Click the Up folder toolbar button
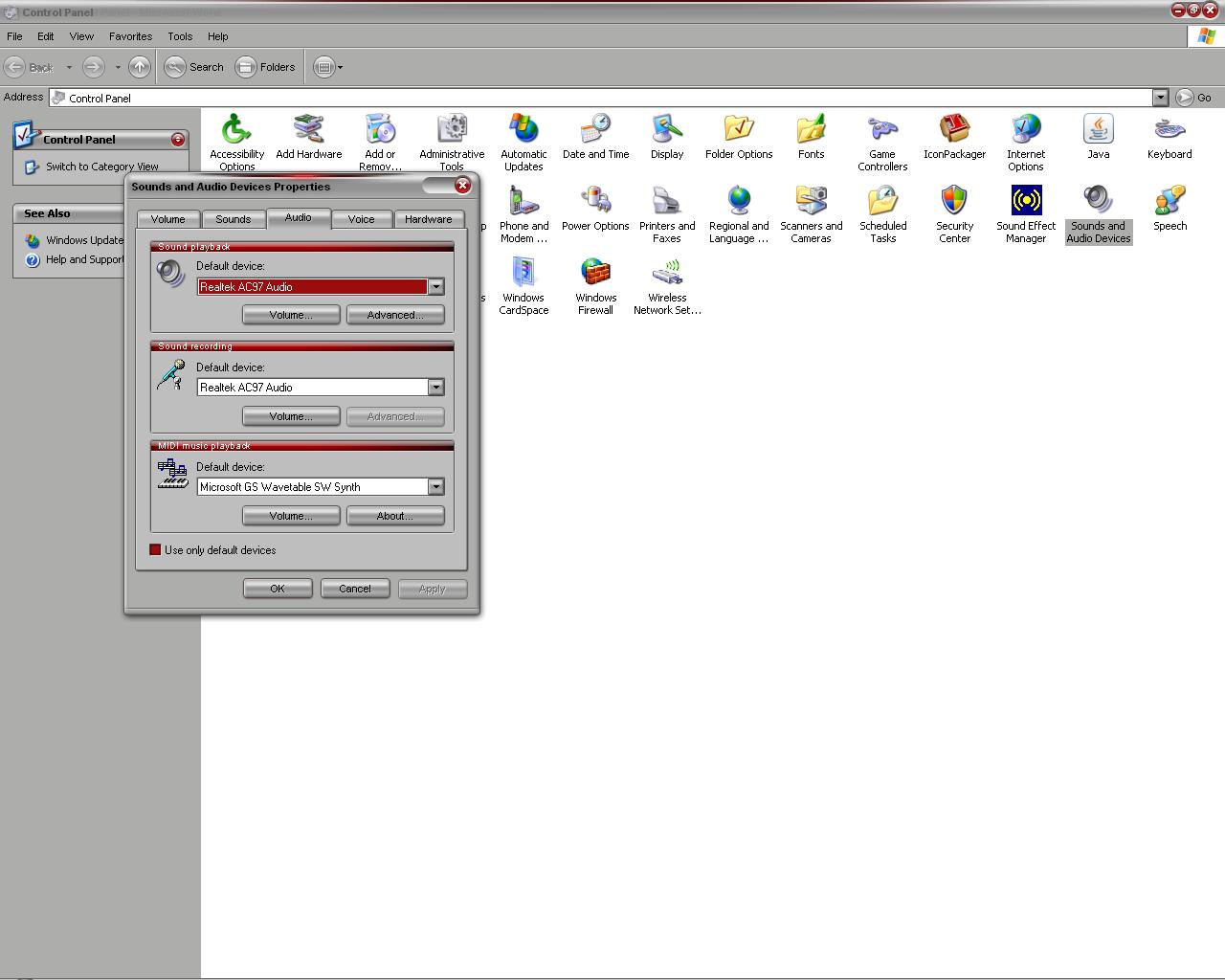1225x980 pixels. coord(139,67)
